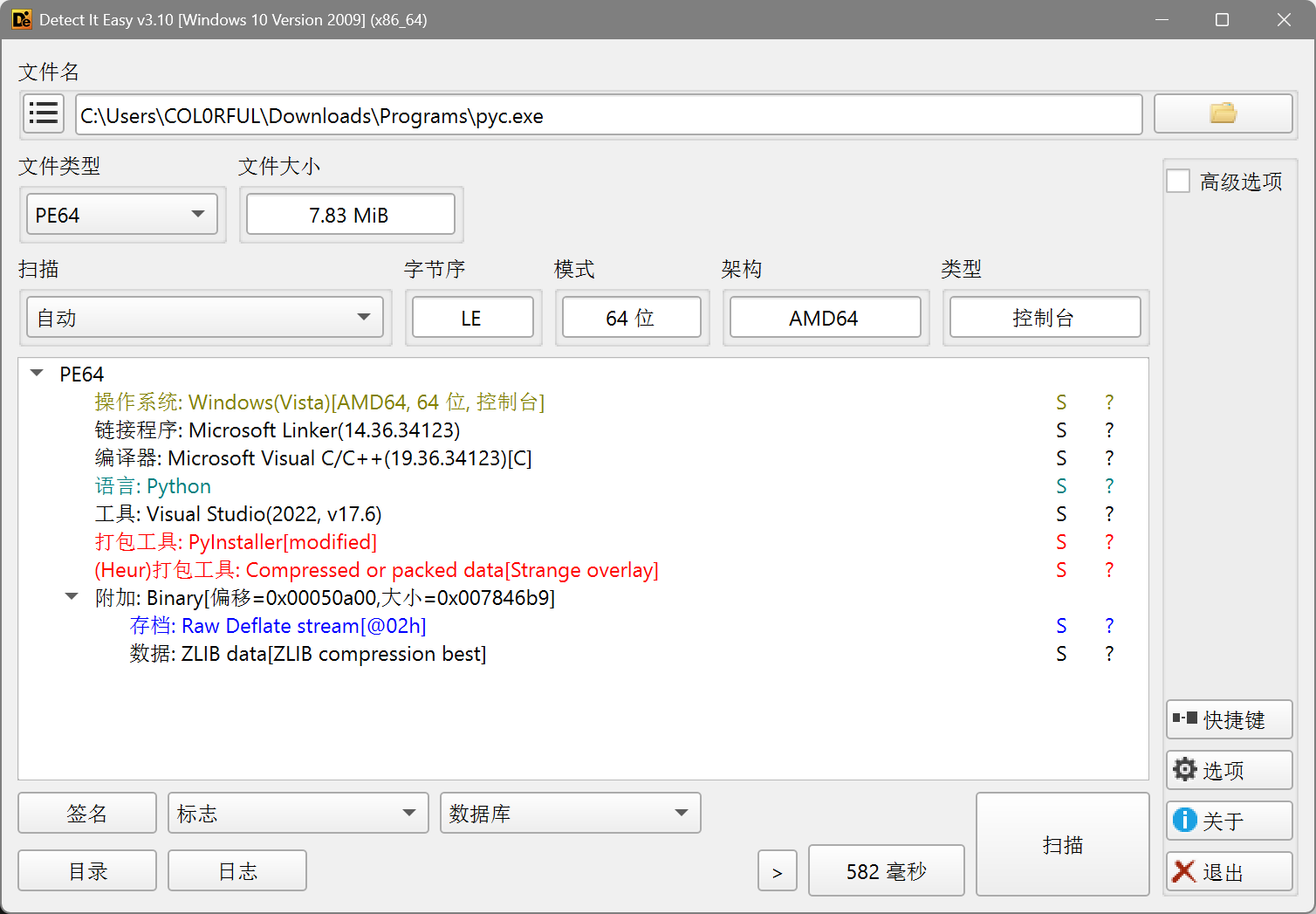Open the 标志 dropdown
The image size is (1316, 914).
298,813
